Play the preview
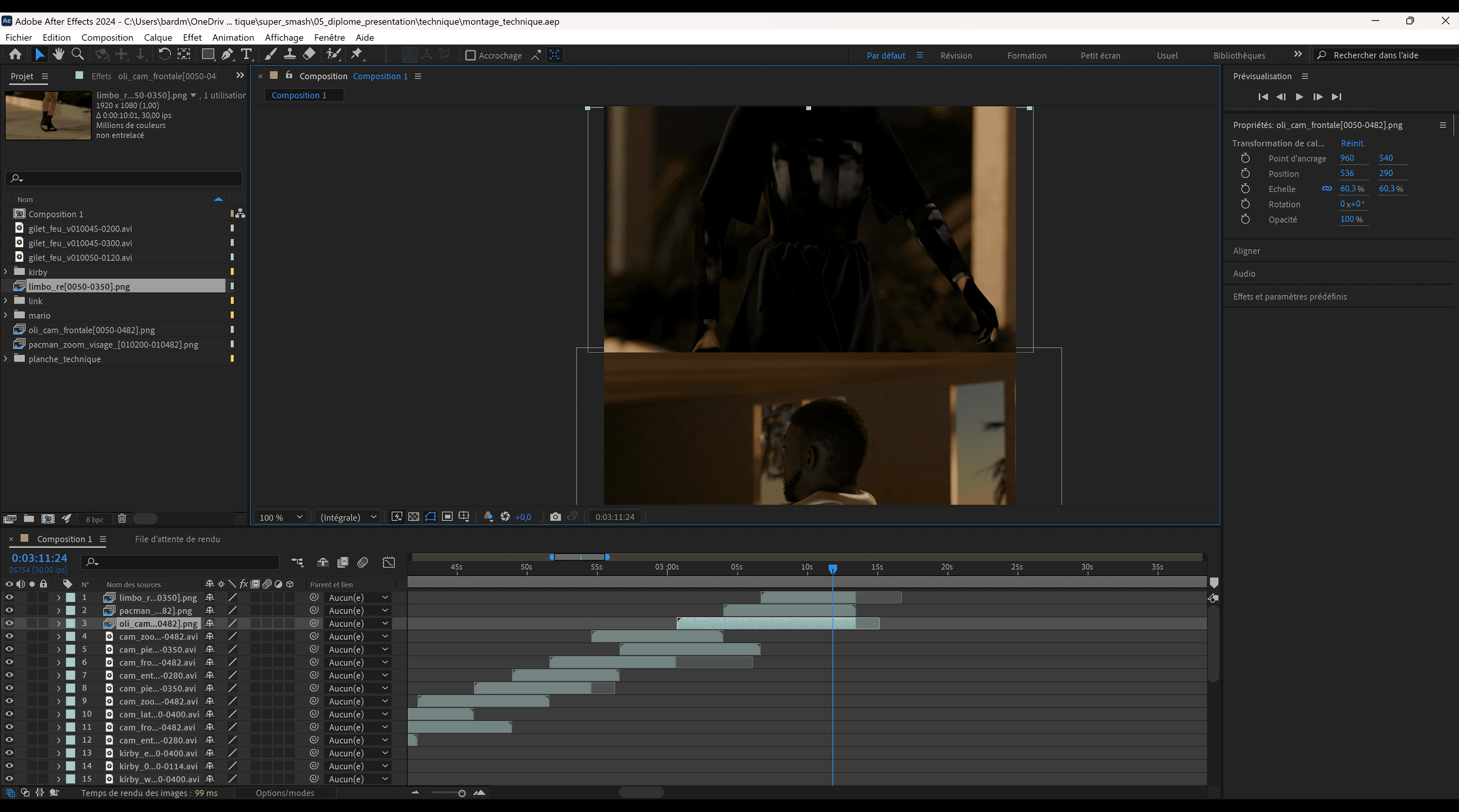This screenshot has width=1459, height=812. click(1299, 97)
